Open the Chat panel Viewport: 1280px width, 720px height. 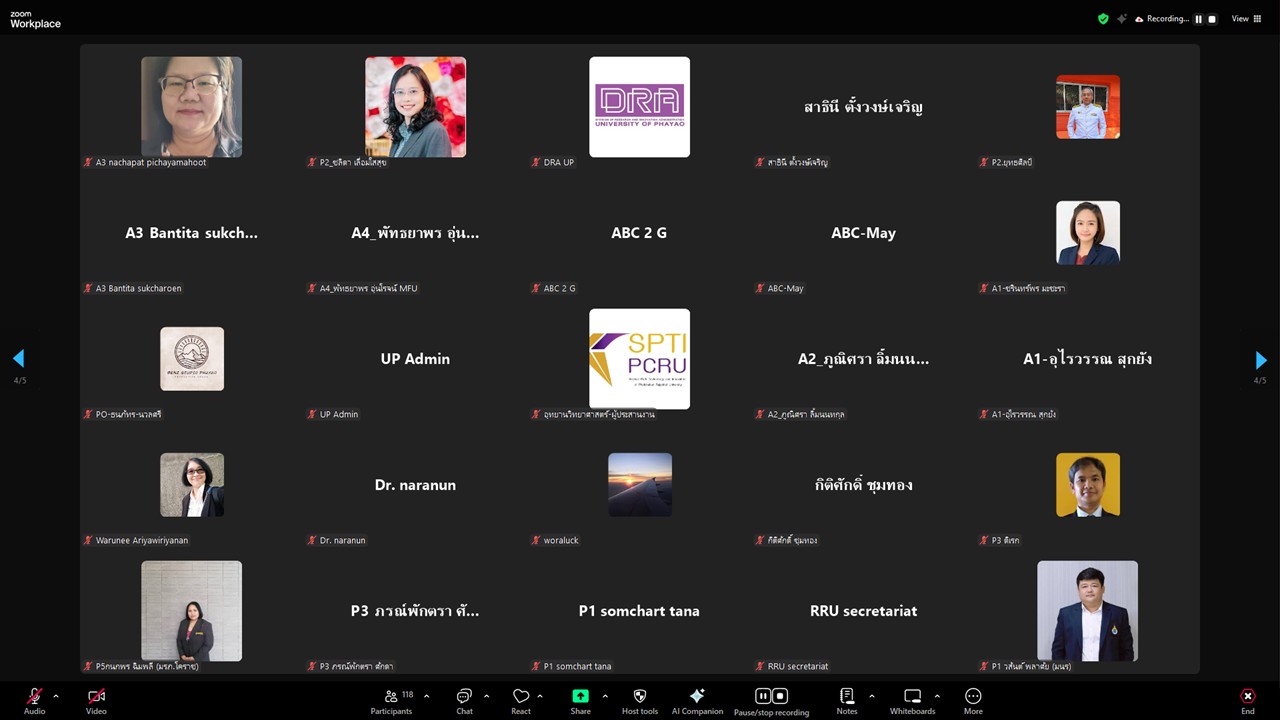pos(464,700)
